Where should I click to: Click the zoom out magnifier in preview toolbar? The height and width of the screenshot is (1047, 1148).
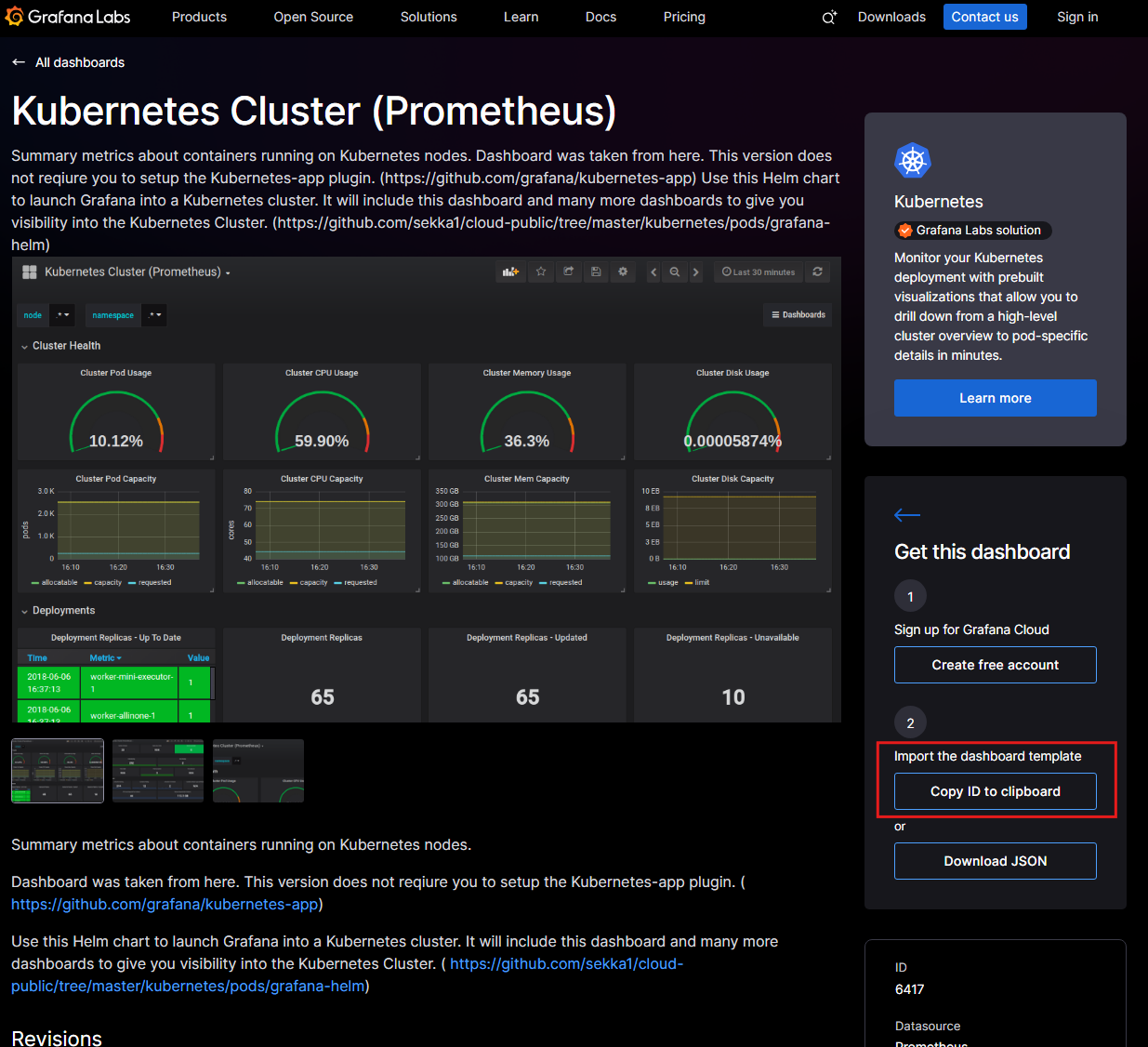pyautogui.click(x=675, y=272)
